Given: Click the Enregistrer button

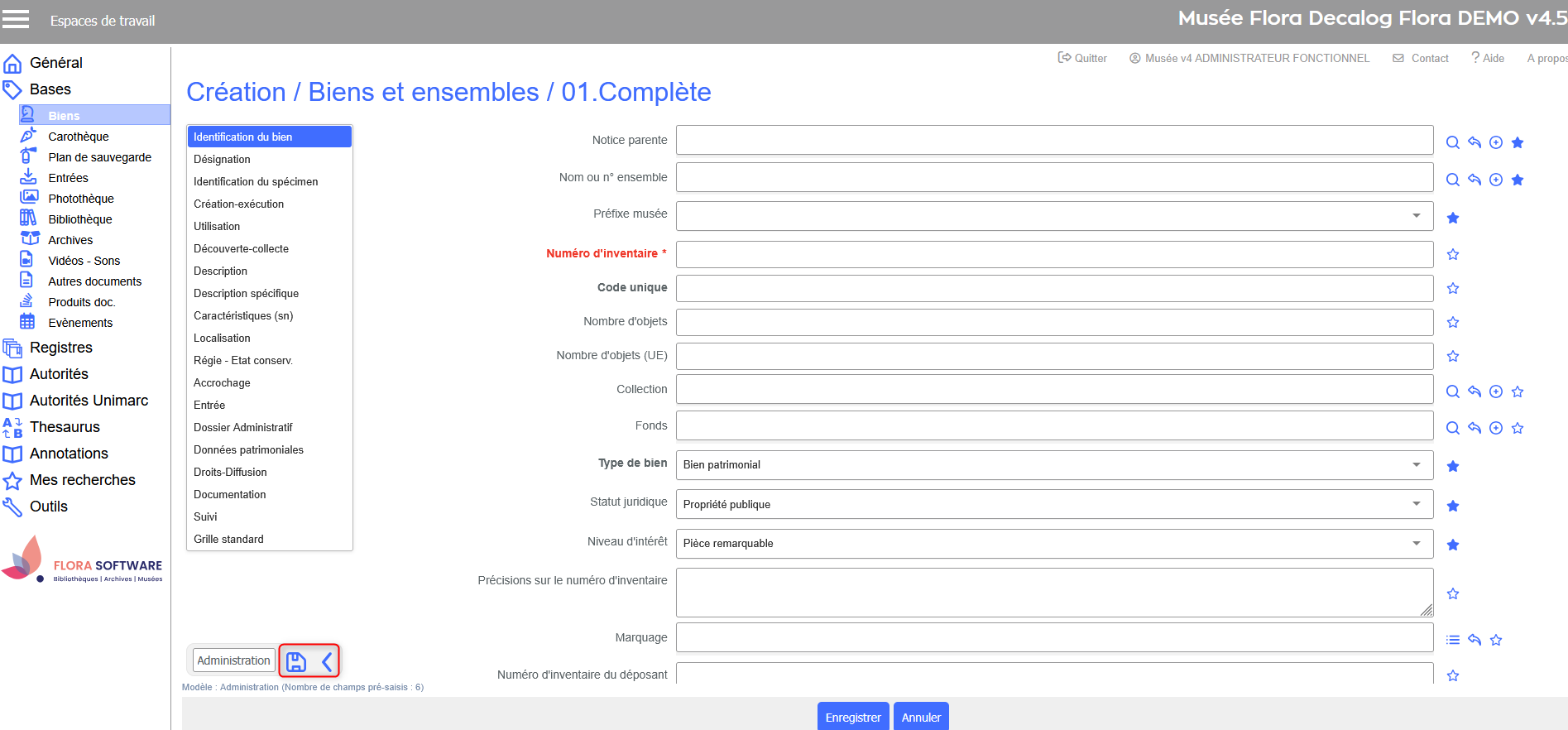Looking at the screenshot, I should pos(853,717).
